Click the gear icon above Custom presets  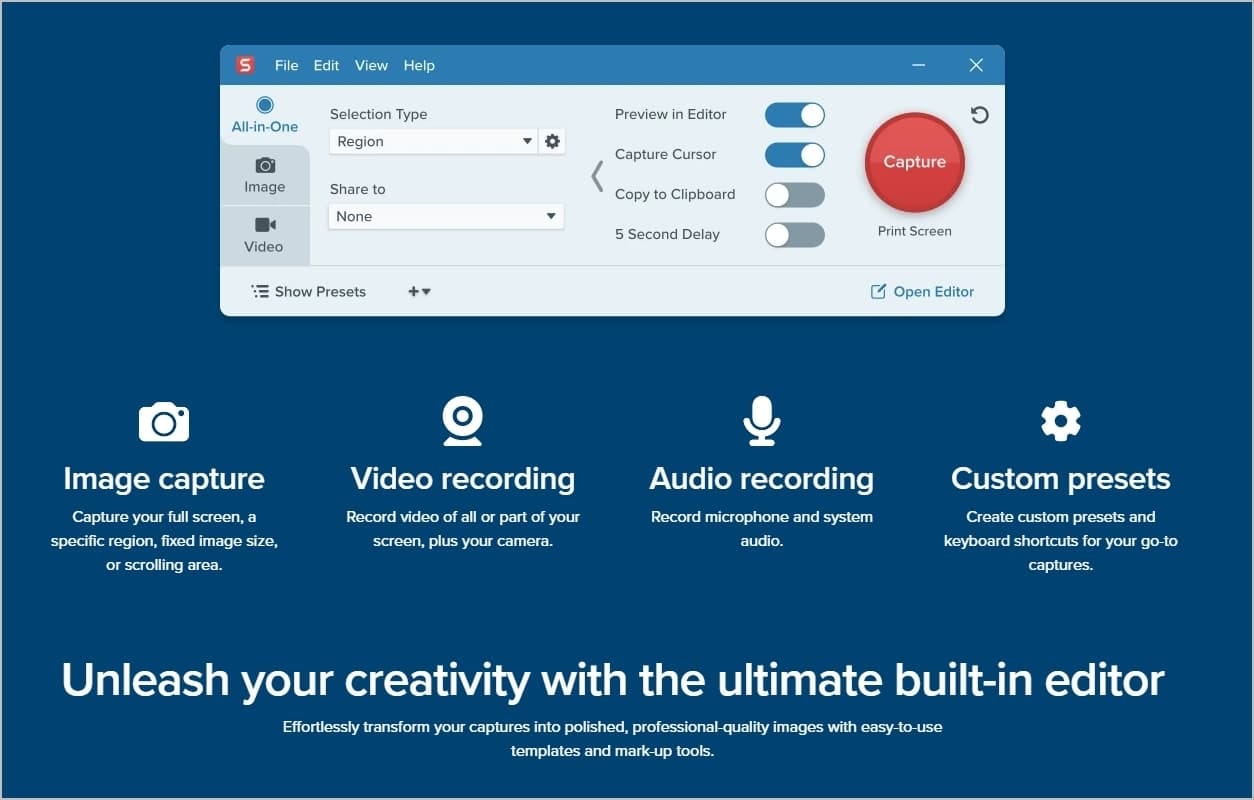(x=1061, y=421)
